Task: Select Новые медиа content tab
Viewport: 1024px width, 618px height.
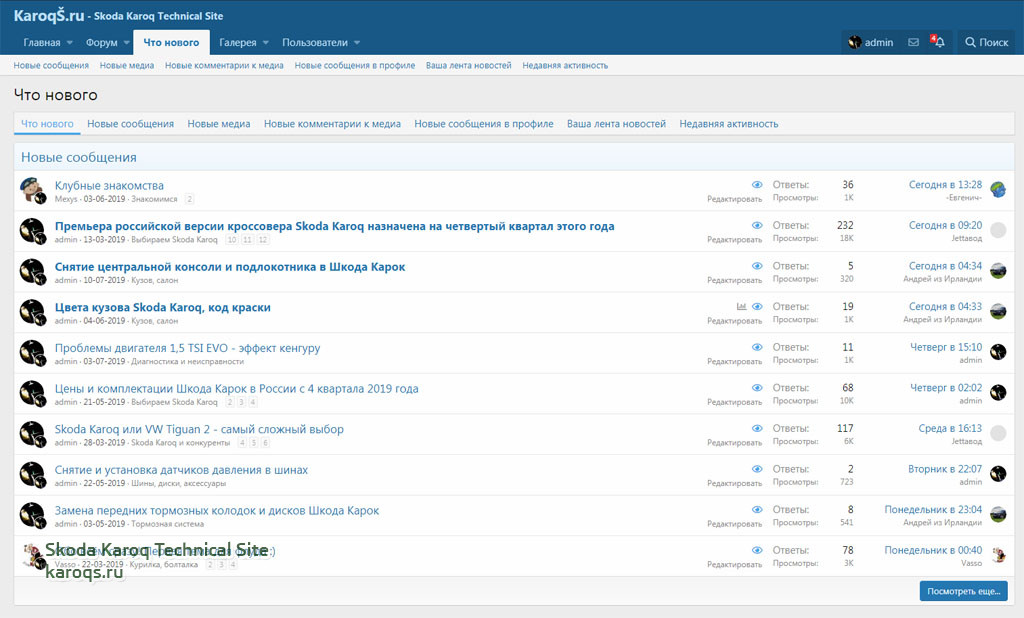Action: coord(219,123)
